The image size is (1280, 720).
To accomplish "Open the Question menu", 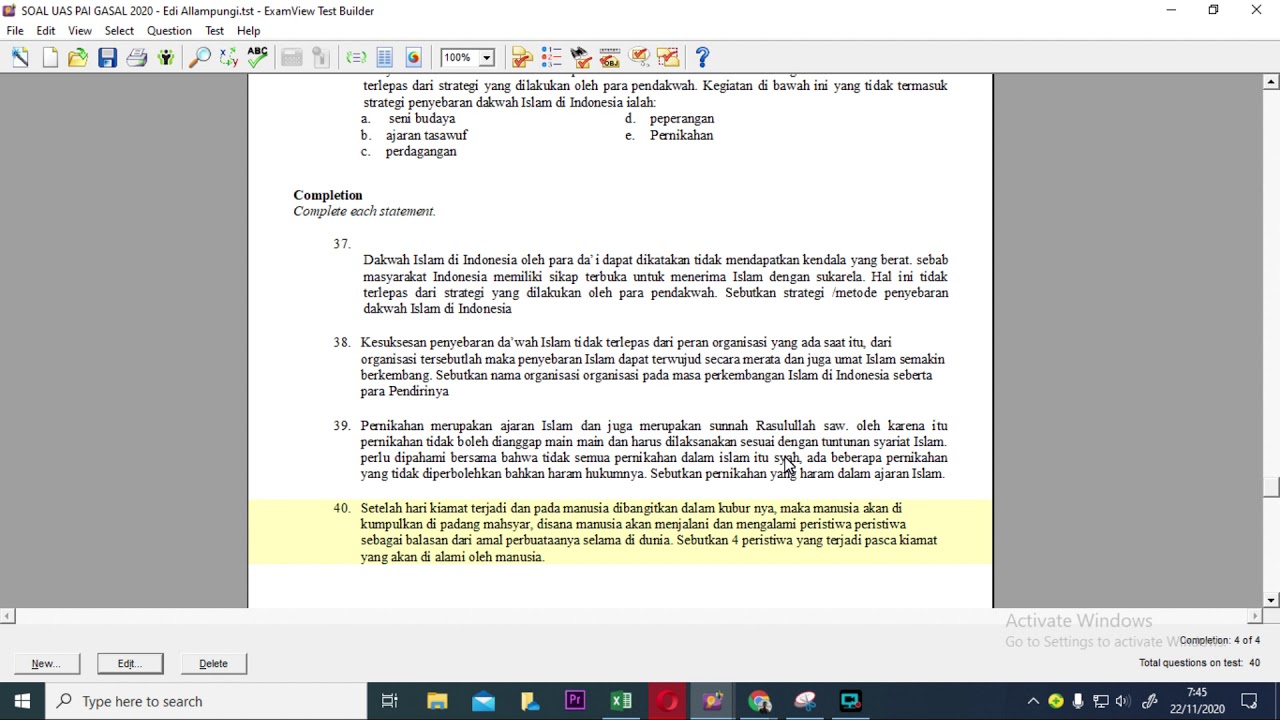I will click(x=169, y=31).
